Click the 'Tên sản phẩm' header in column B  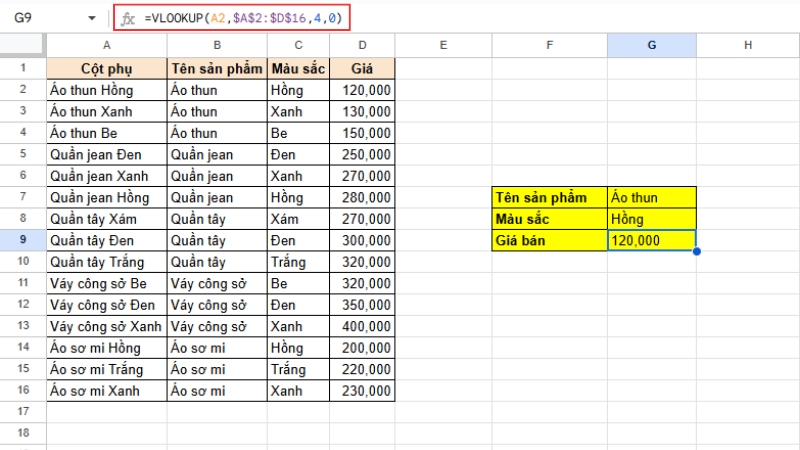216,68
